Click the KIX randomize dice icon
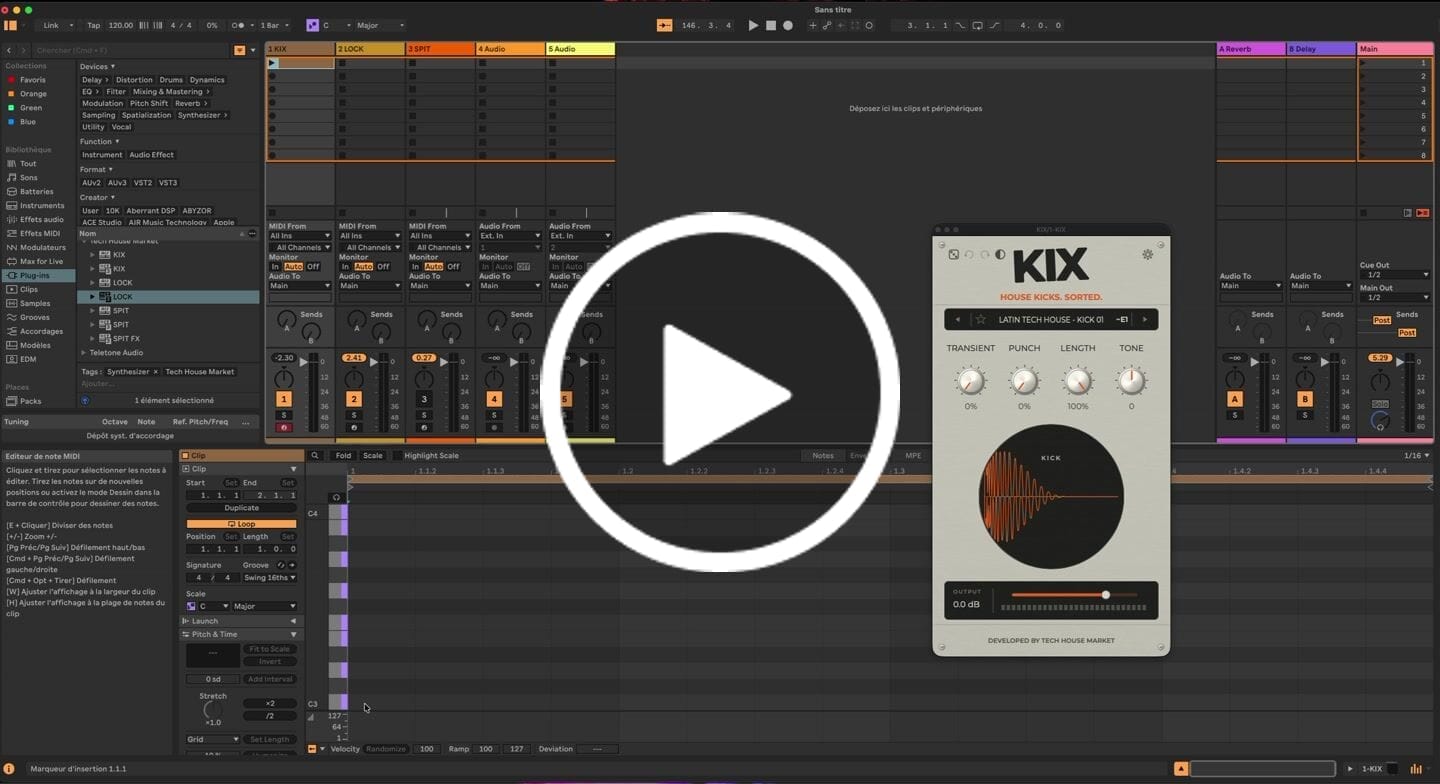The image size is (1440, 784). tap(954, 255)
